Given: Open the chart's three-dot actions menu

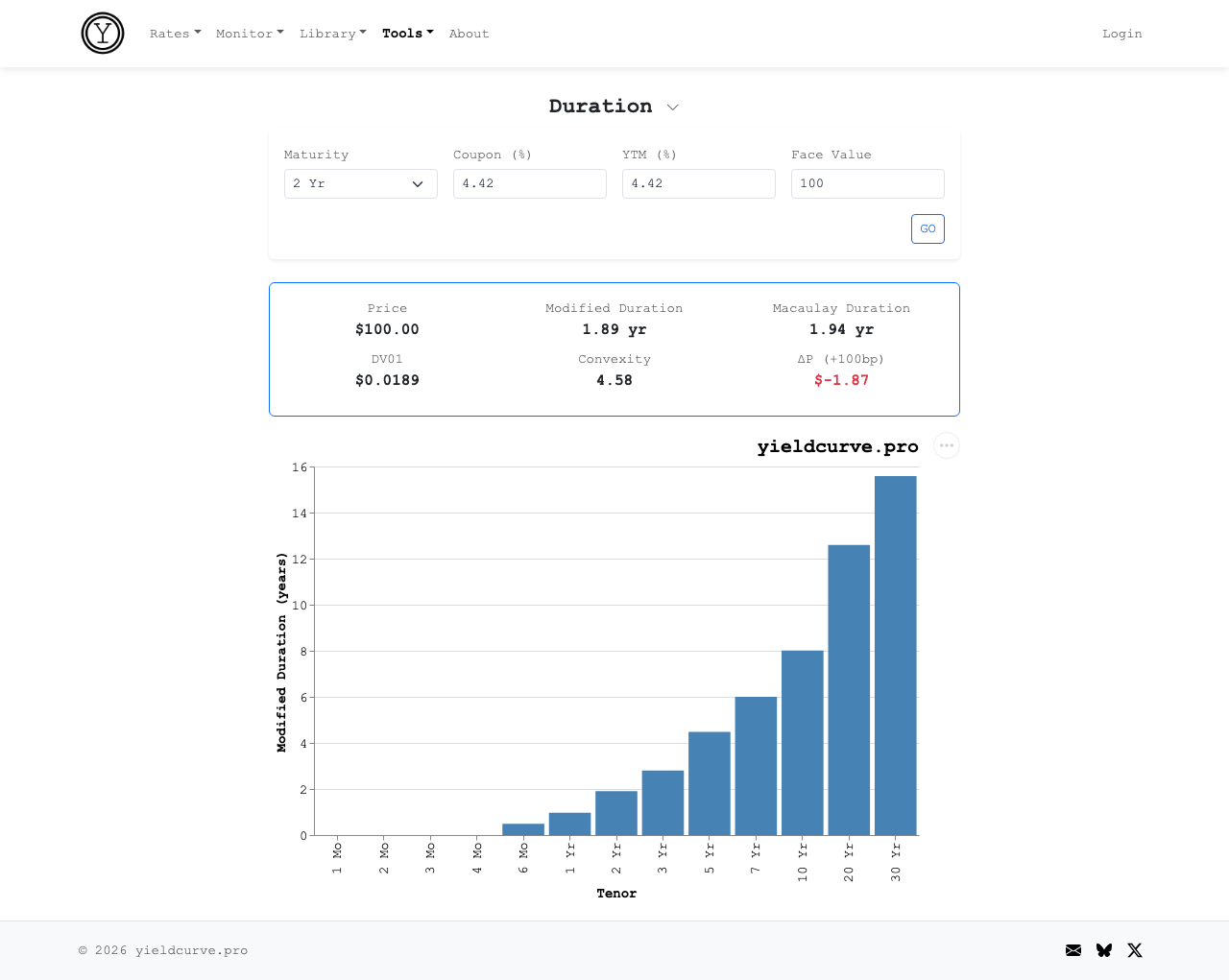Looking at the screenshot, I should [947, 445].
